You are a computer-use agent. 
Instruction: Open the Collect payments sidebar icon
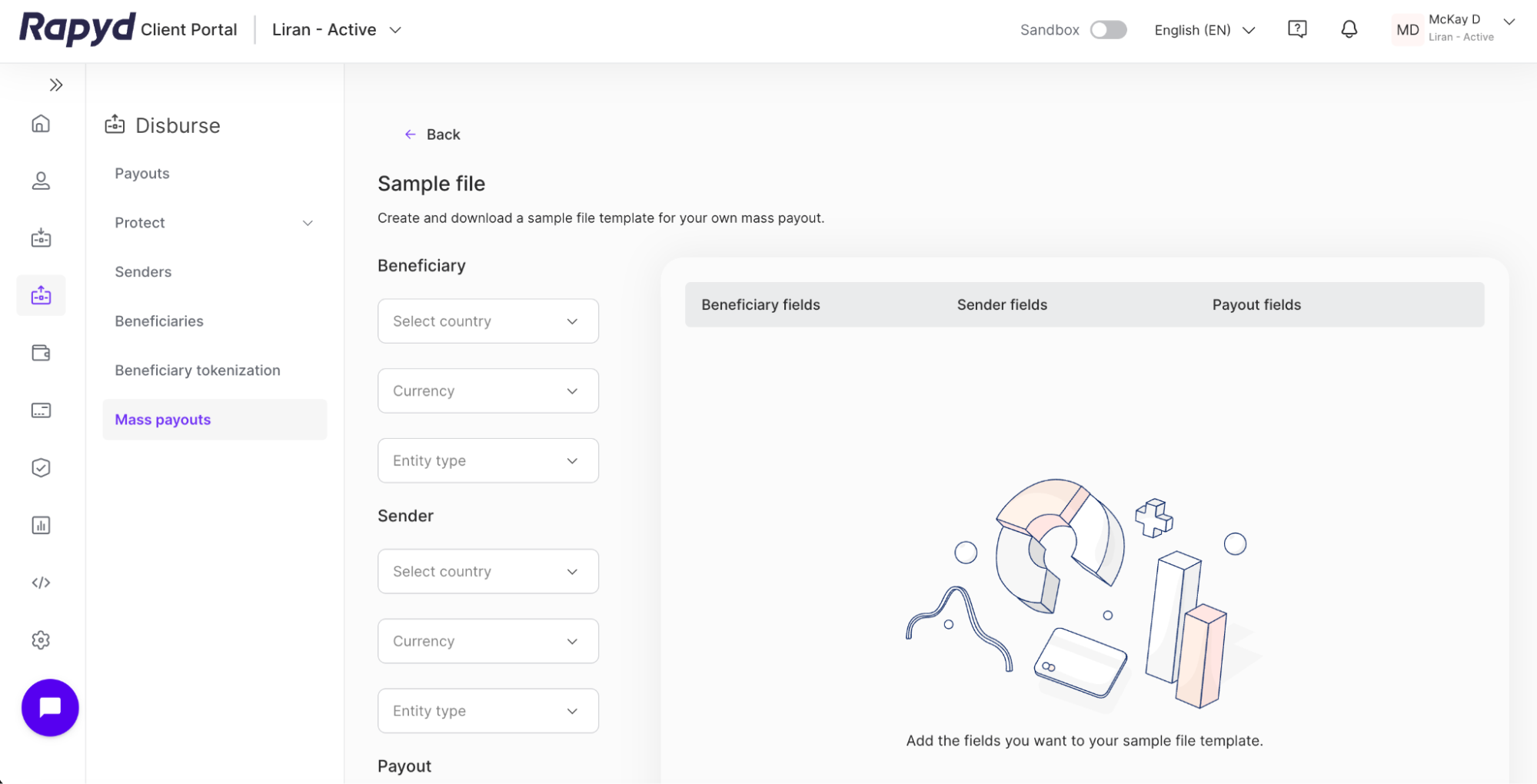point(41,238)
